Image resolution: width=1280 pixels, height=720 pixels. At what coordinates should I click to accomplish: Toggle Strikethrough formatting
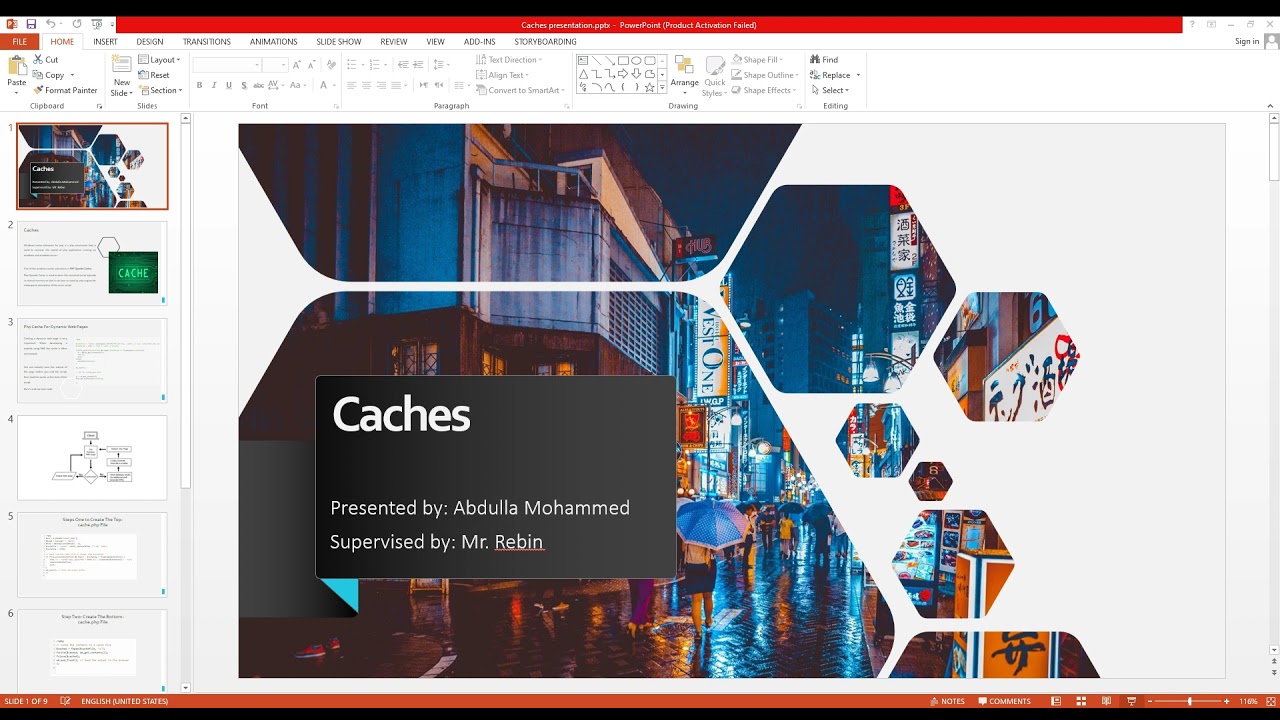[256, 86]
